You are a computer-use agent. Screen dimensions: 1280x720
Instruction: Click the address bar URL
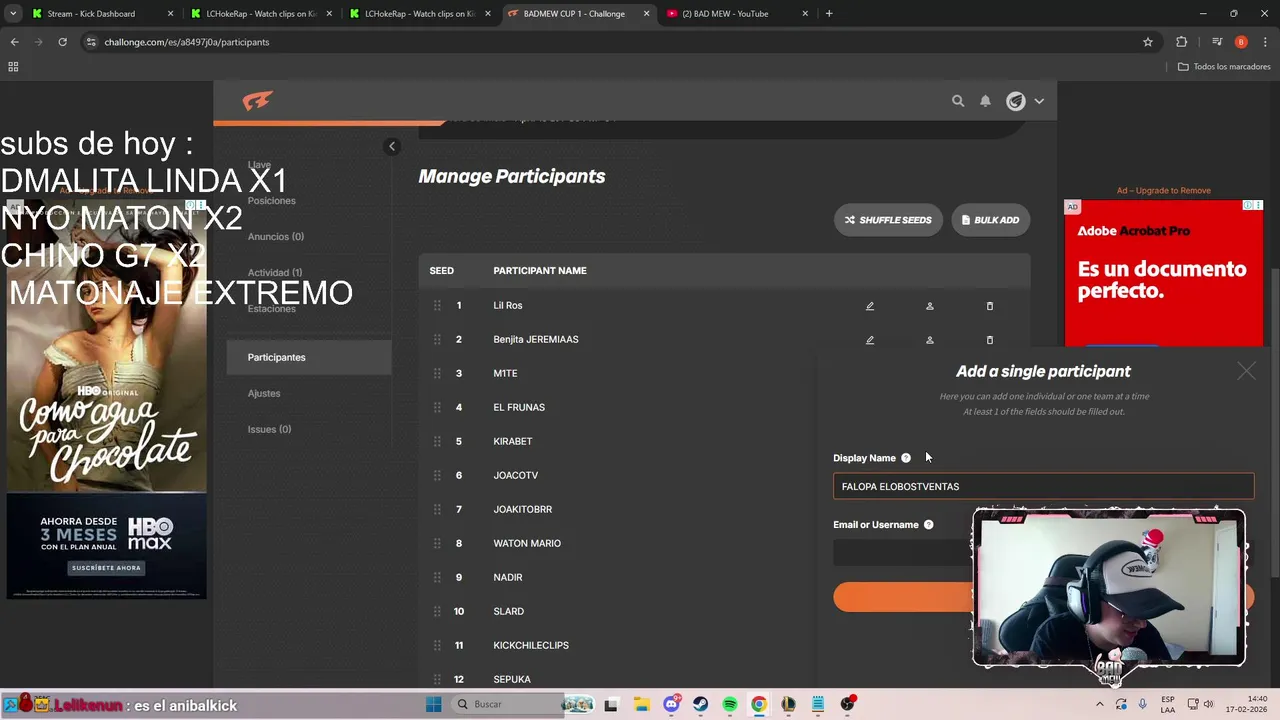[x=186, y=42]
